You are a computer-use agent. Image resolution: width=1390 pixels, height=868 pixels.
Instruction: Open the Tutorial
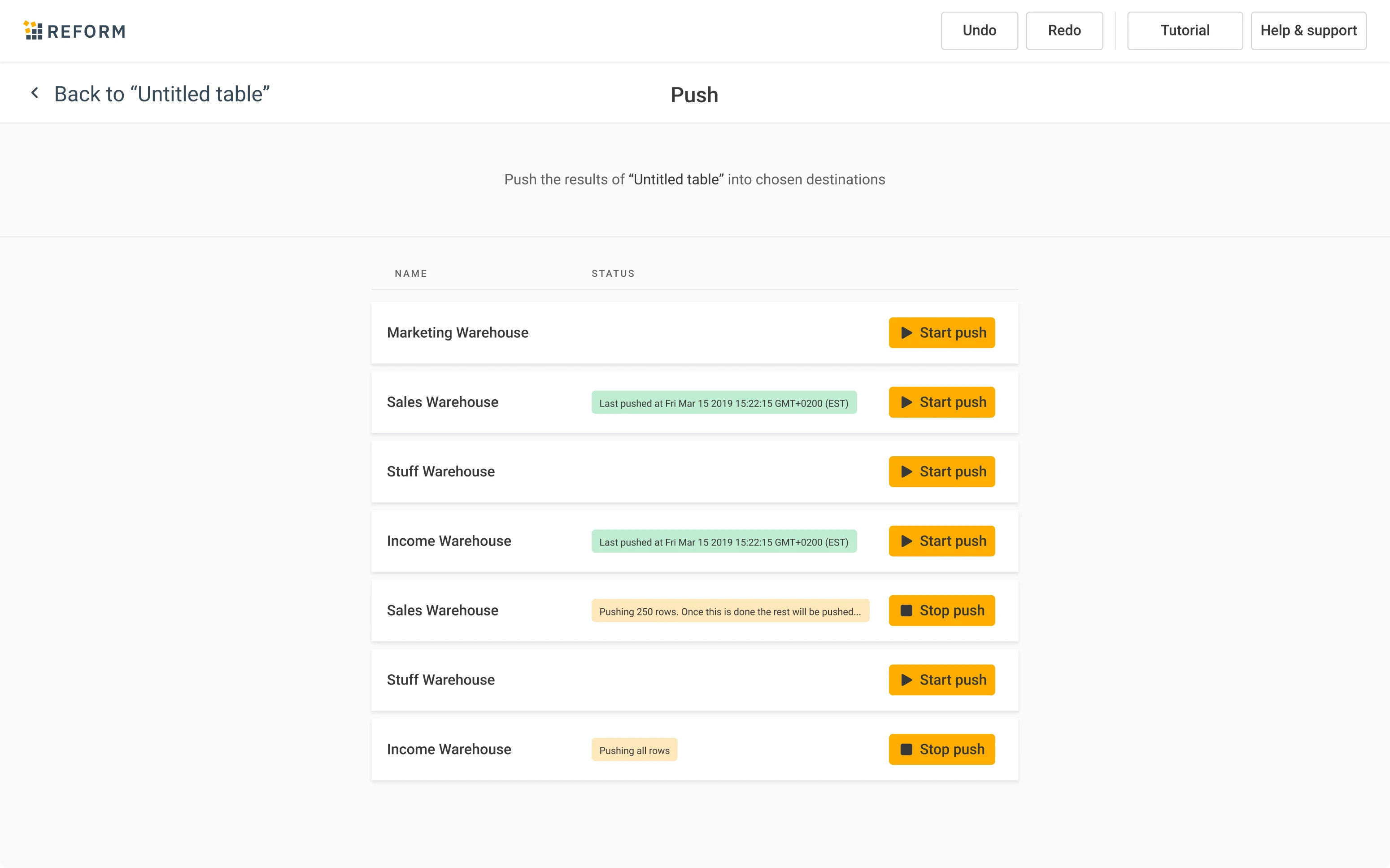coord(1184,31)
